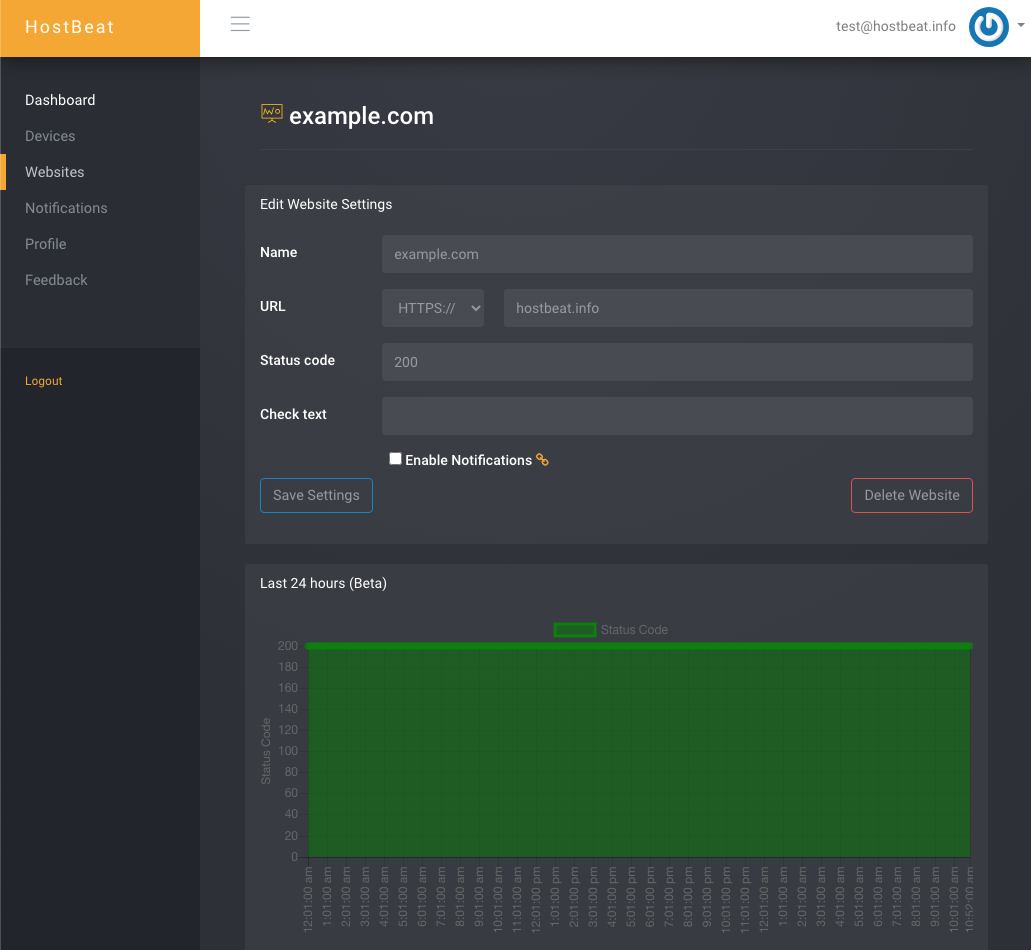The image size is (1031, 950).
Task: Select Websites in the sidebar
Action: (55, 172)
